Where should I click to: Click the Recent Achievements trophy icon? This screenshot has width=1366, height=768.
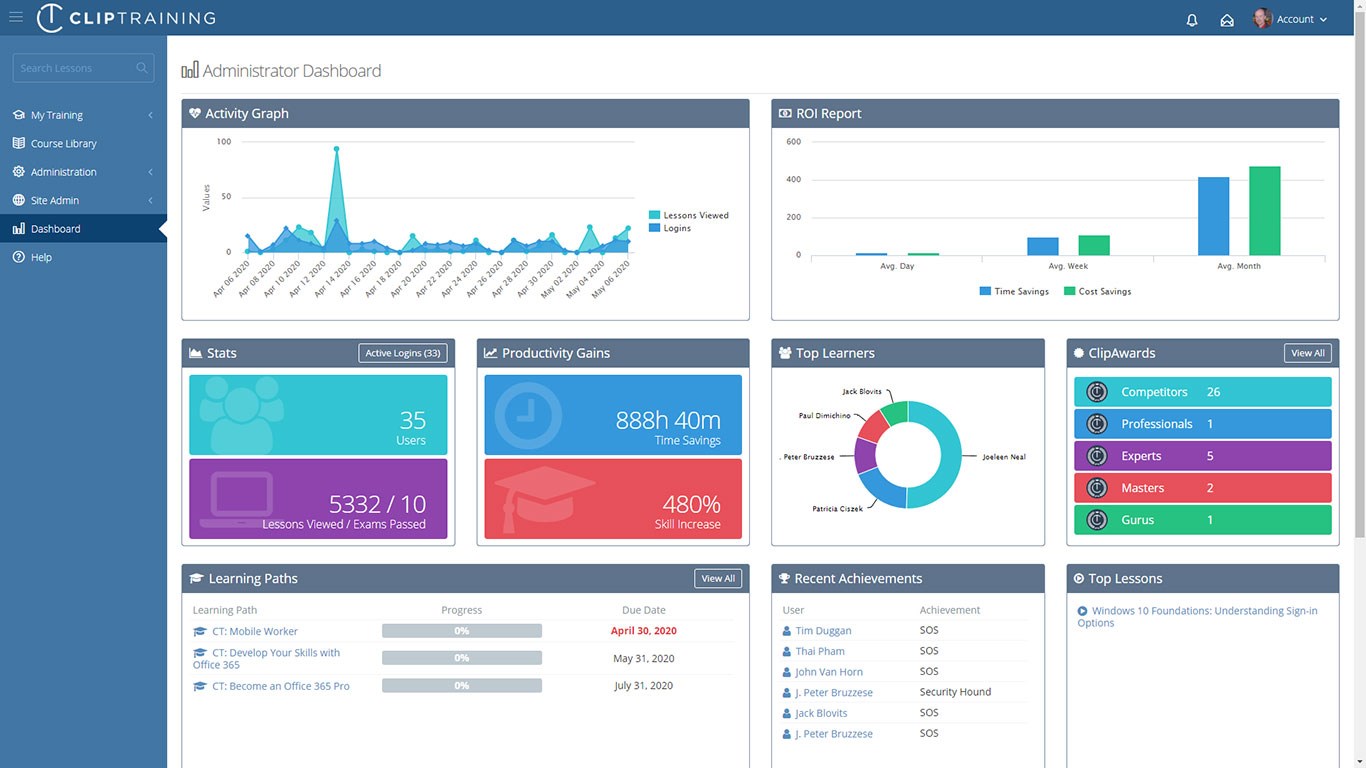click(x=785, y=578)
